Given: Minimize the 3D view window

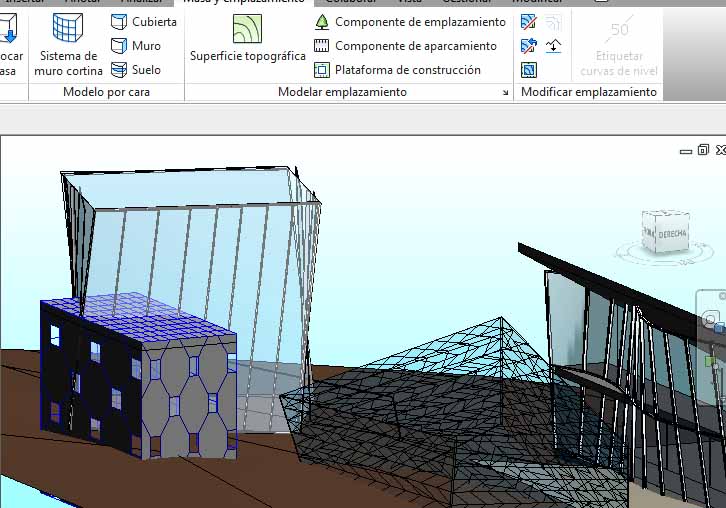Looking at the screenshot, I should click(x=686, y=150).
